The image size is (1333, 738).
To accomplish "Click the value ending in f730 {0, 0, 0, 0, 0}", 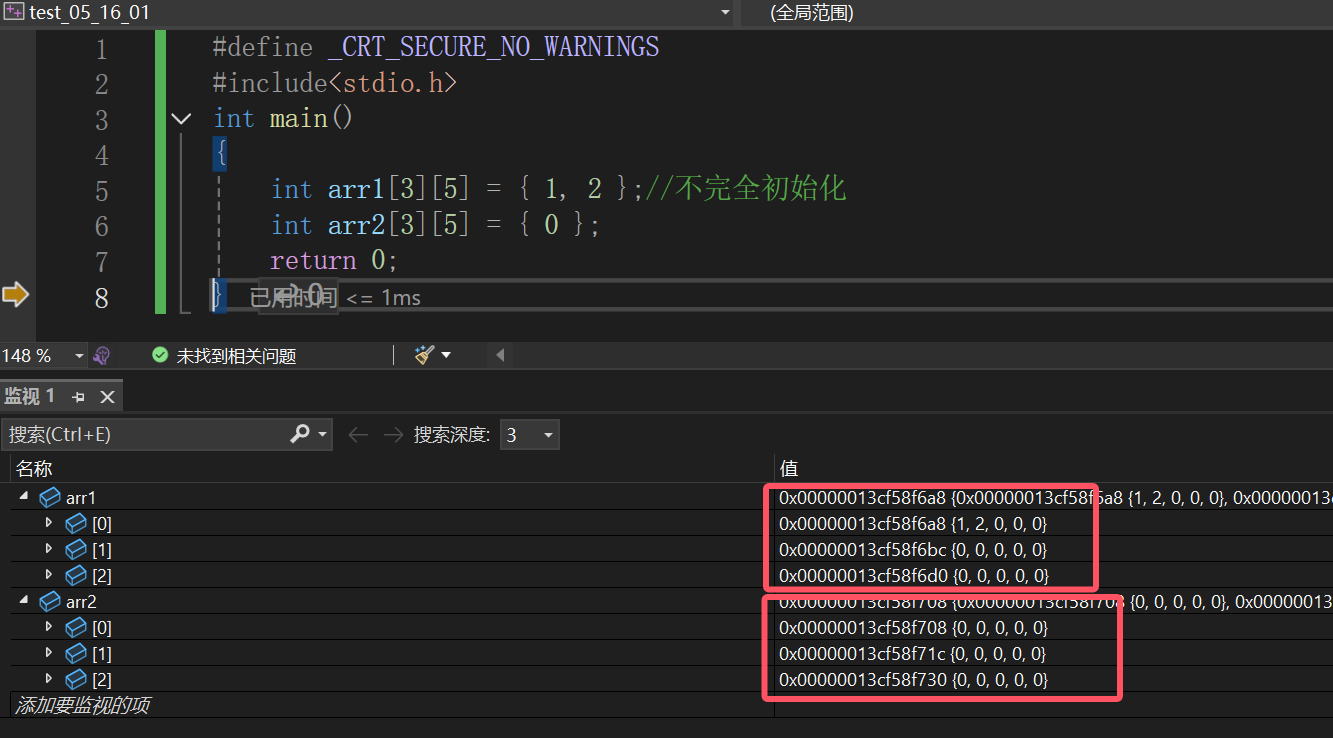I will coord(914,679).
